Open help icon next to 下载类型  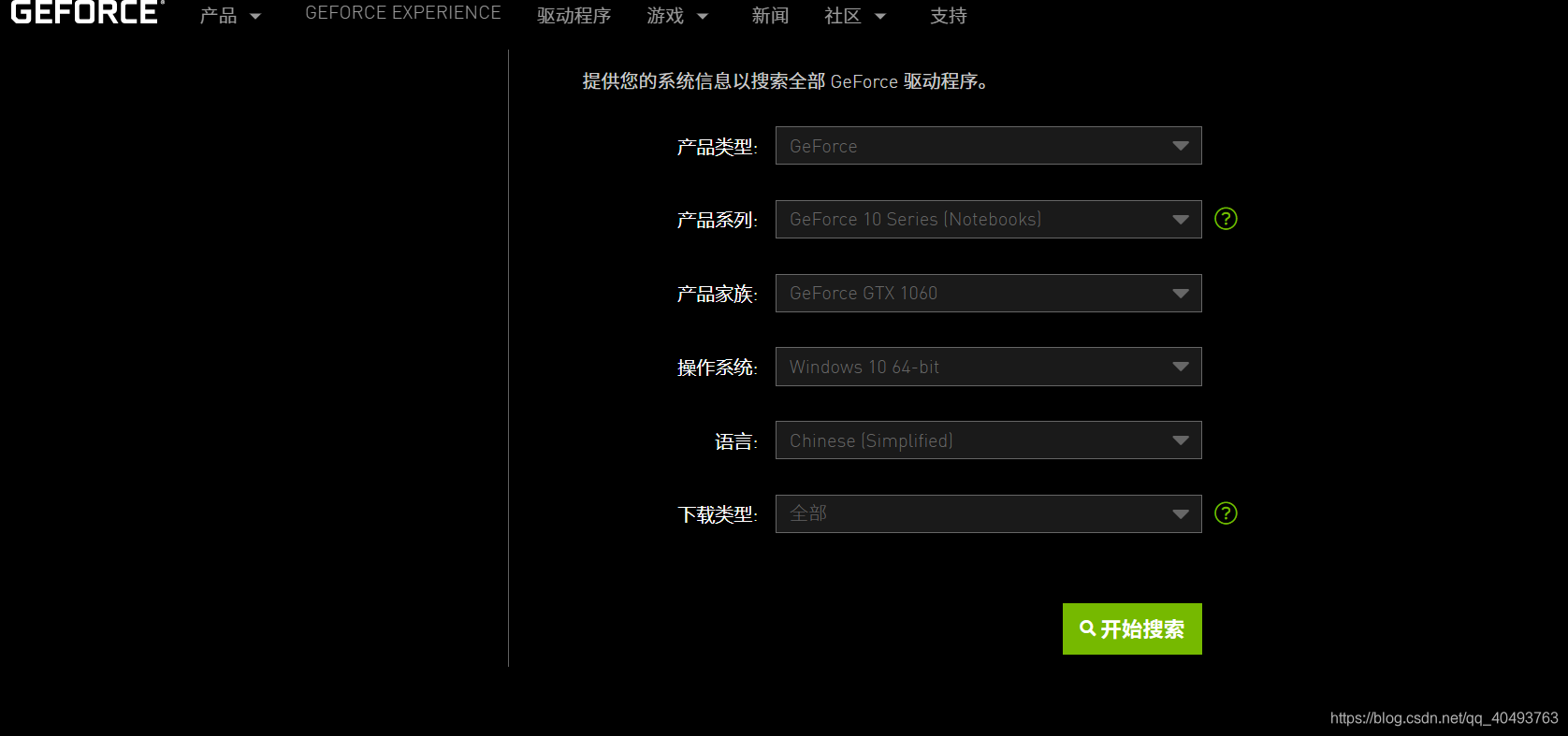click(x=1226, y=513)
